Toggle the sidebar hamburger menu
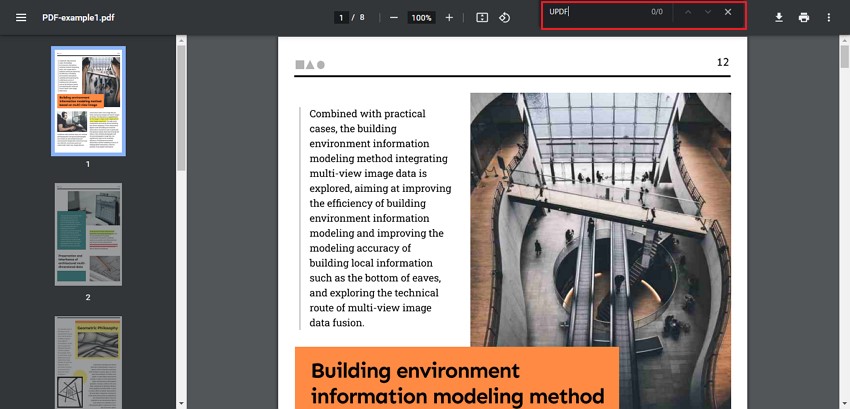Viewport: 850px width, 409px height. click(x=21, y=17)
